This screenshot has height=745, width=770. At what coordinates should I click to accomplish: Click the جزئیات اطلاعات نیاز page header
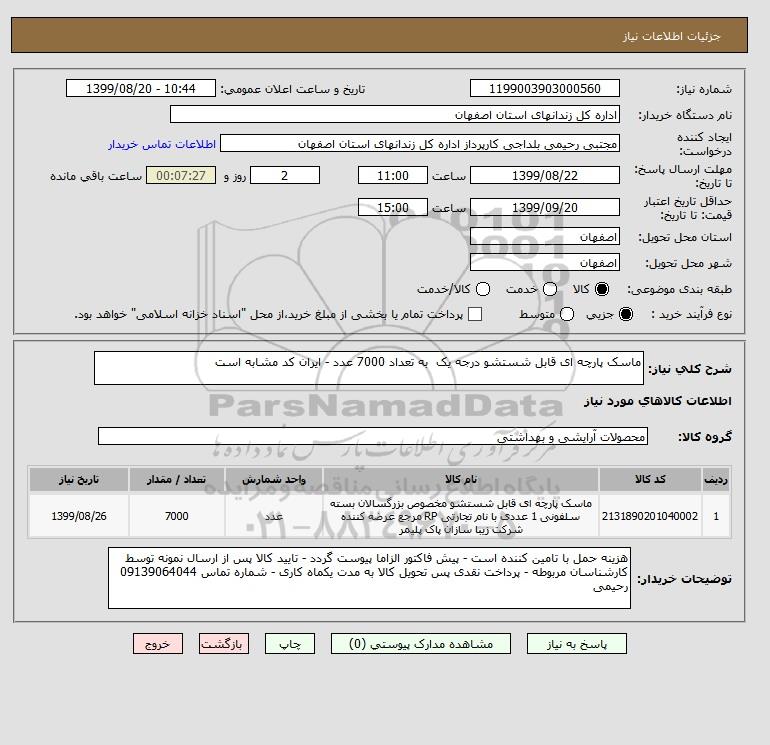tap(671, 36)
